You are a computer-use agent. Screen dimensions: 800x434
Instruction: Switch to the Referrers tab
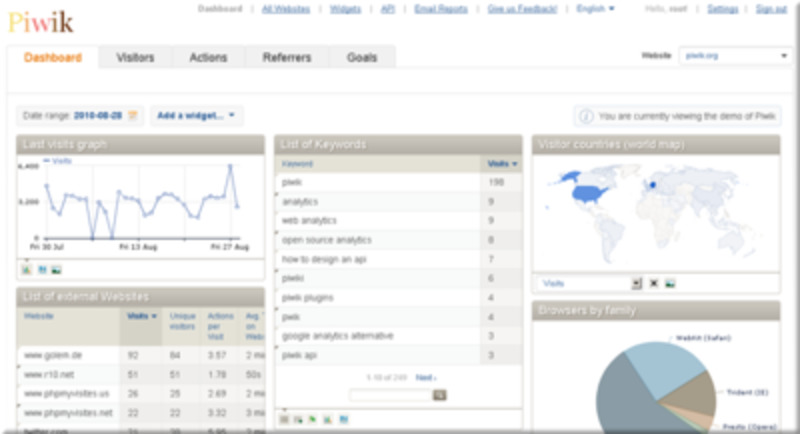click(287, 57)
